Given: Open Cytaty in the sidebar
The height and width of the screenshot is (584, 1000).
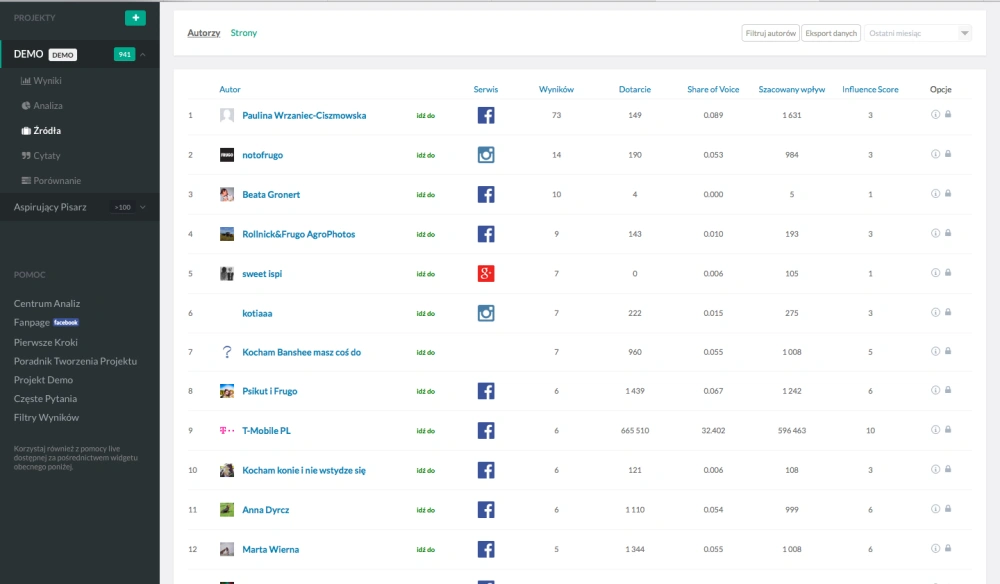Looking at the screenshot, I should [x=47, y=156].
